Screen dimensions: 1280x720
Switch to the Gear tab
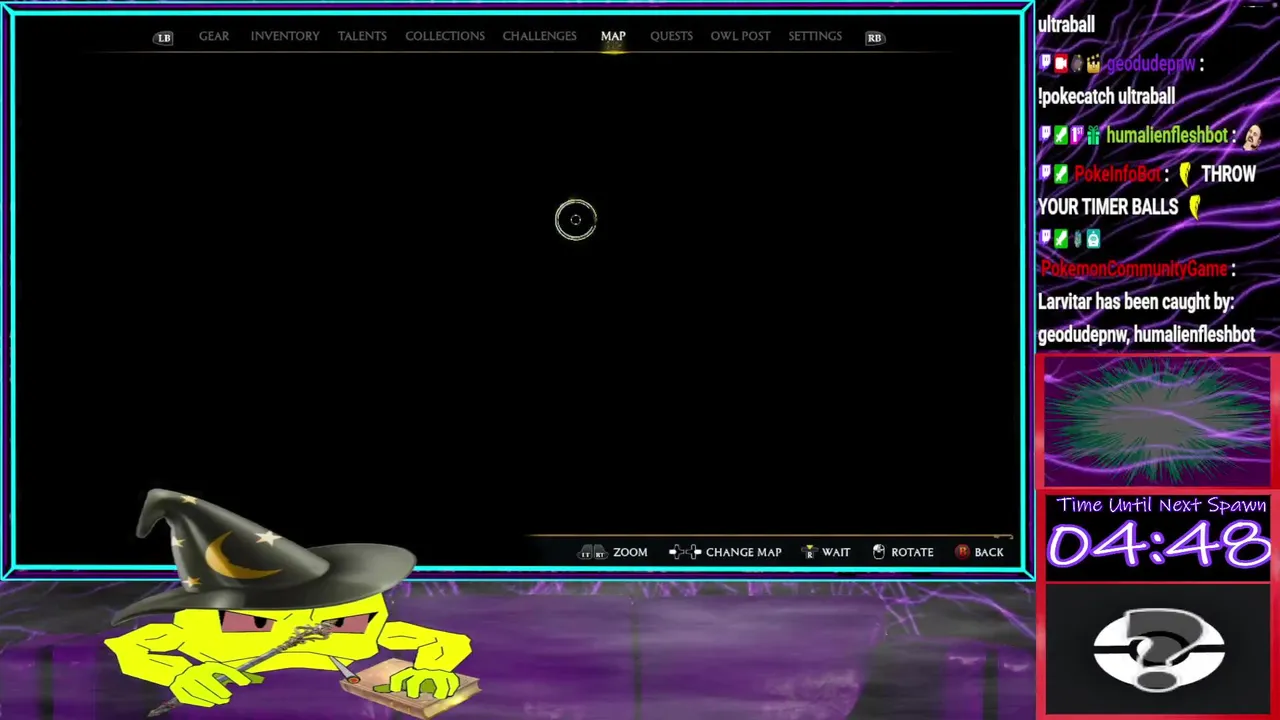[x=213, y=36]
